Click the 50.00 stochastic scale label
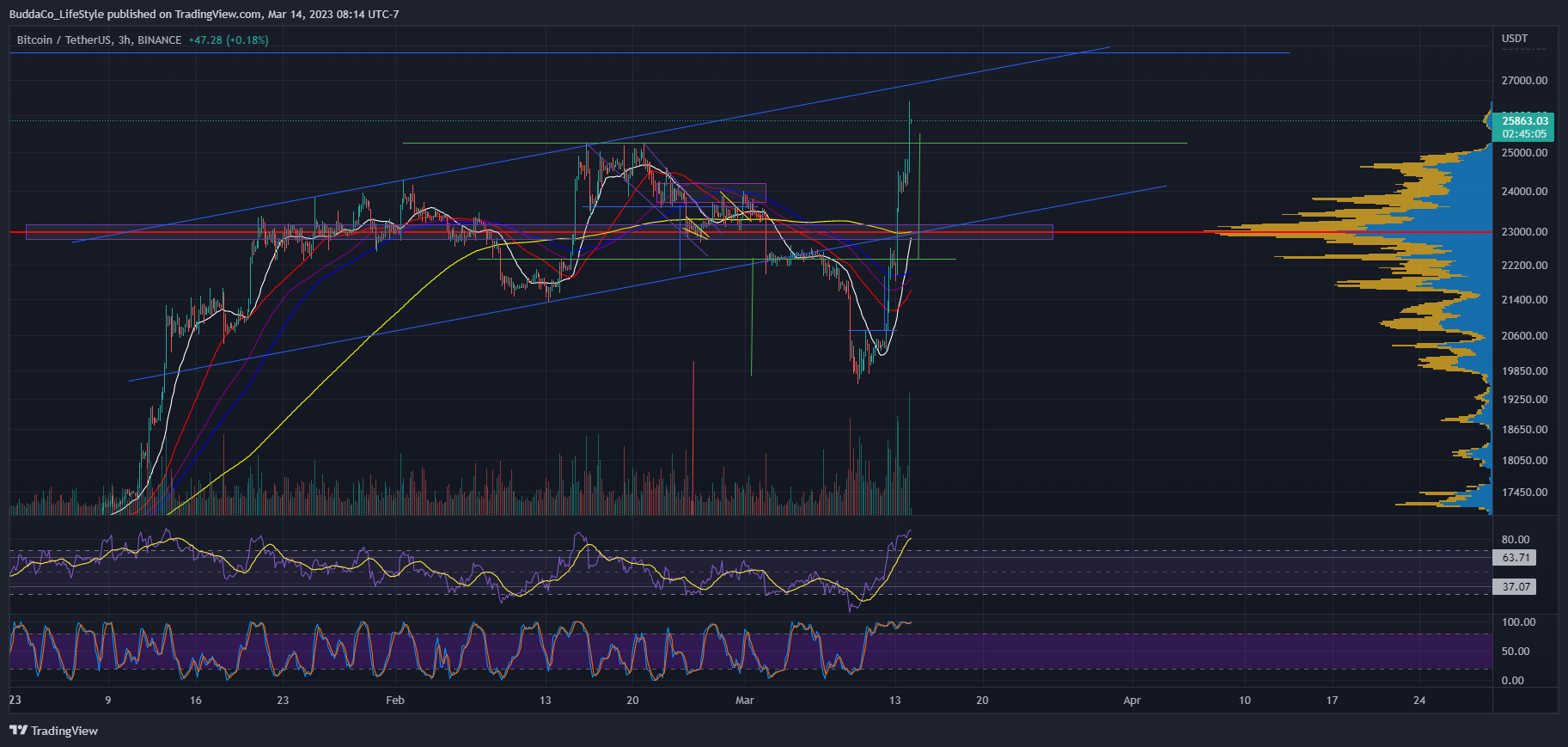 1516,652
